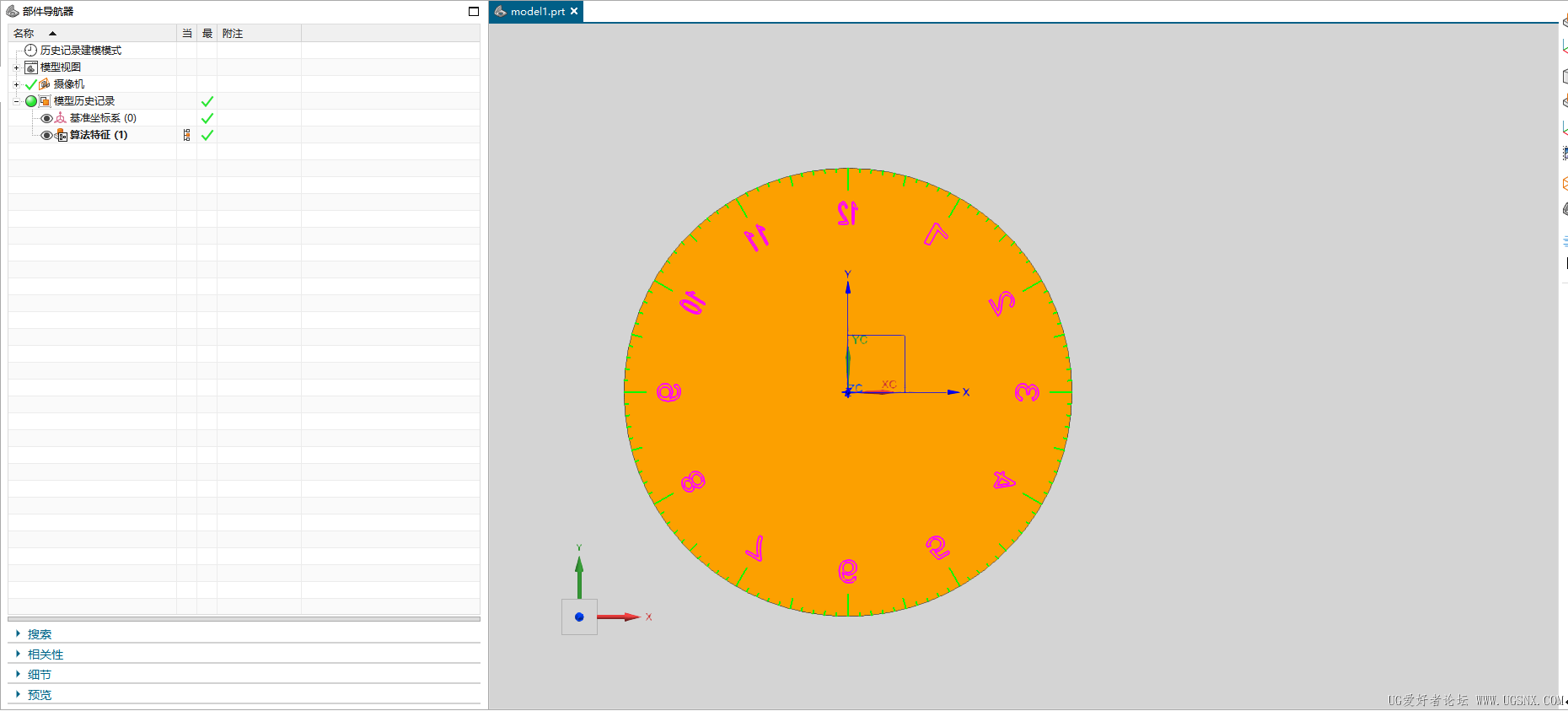Click the 当 column header
Viewport: 1568px width, 711px height.
[187, 34]
